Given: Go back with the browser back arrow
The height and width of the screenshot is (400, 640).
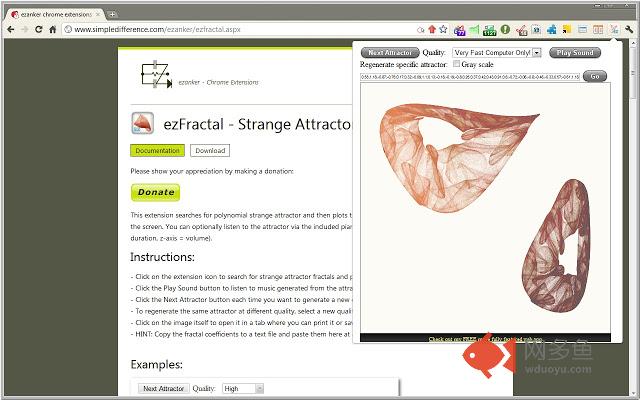Looking at the screenshot, I should pos(11,29).
